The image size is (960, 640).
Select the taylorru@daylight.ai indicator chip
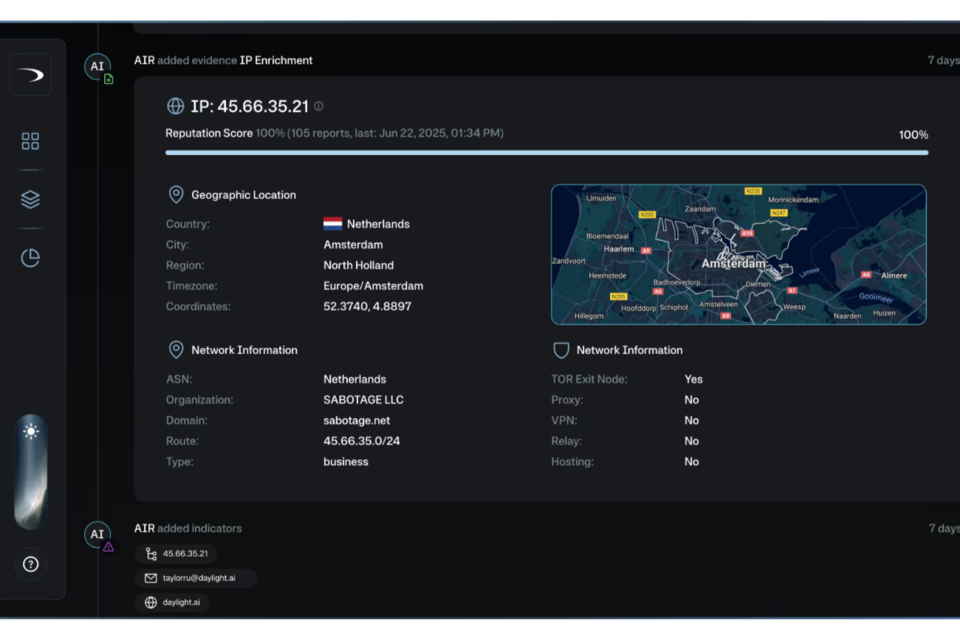[x=195, y=578]
